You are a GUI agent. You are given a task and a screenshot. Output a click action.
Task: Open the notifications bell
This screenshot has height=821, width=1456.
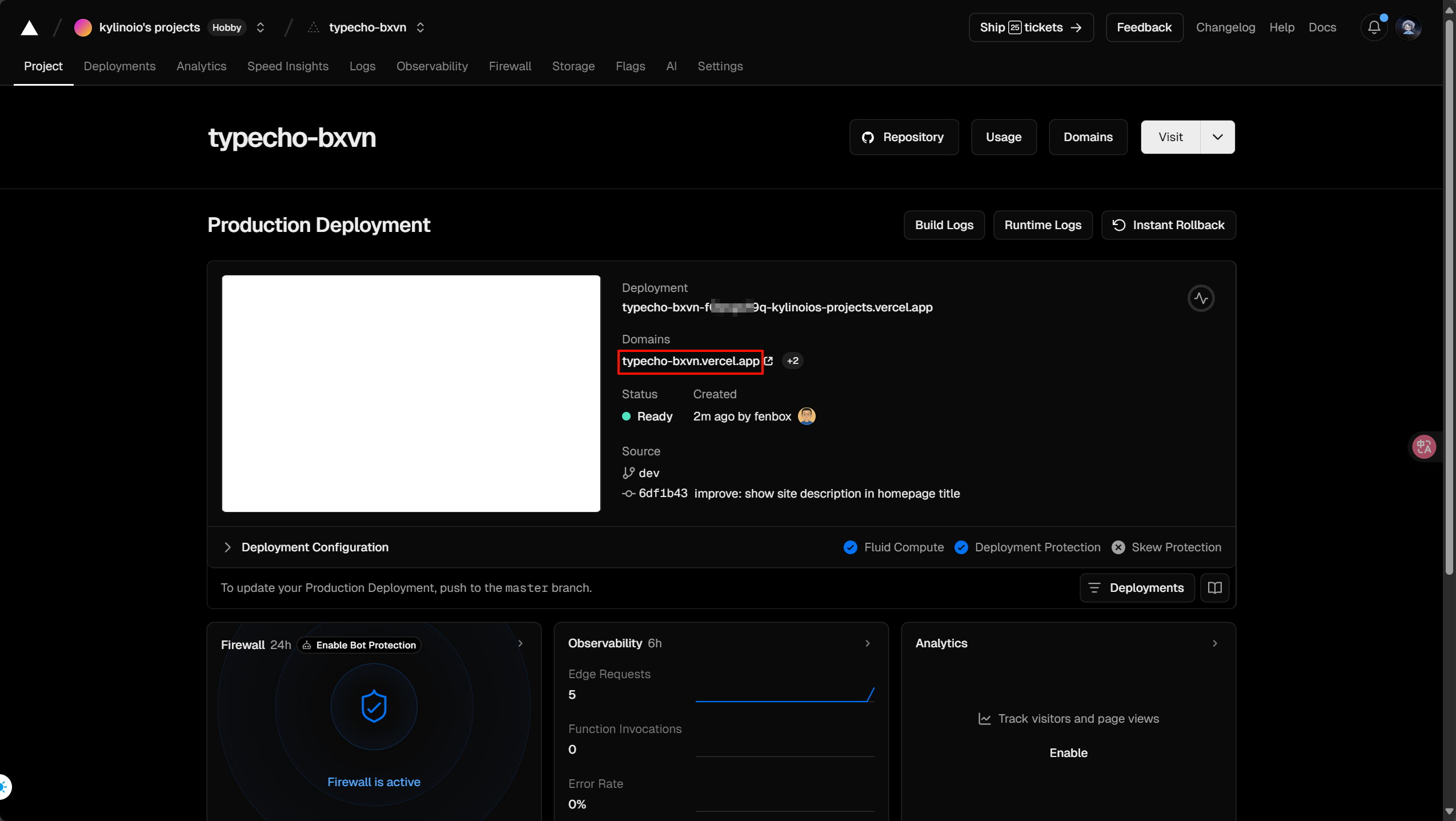1374,27
